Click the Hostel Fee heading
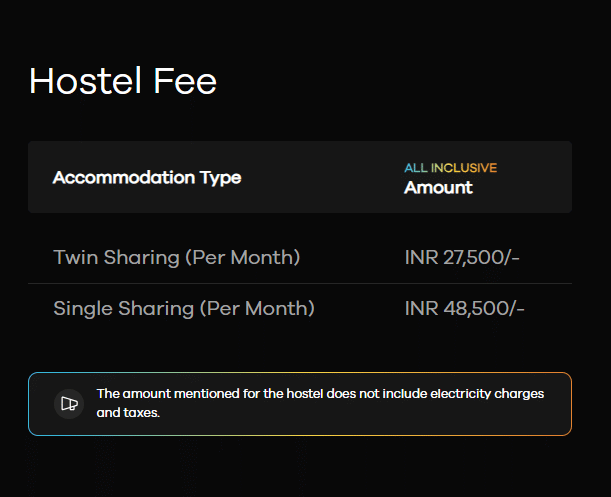The height and width of the screenshot is (497, 611). (122, 81)
